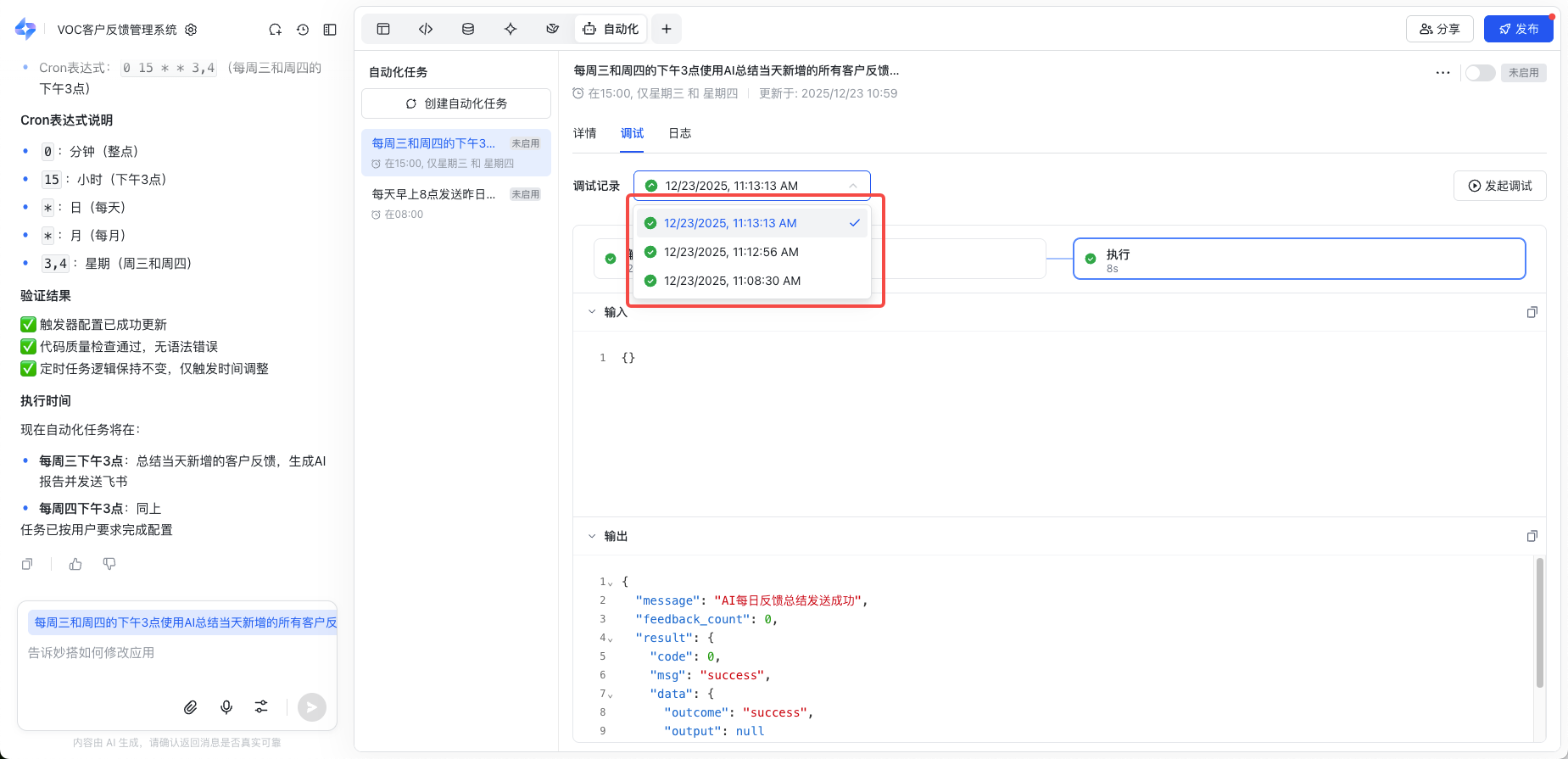
Task: Click the code view icon in toolbar
Action: 426,29
